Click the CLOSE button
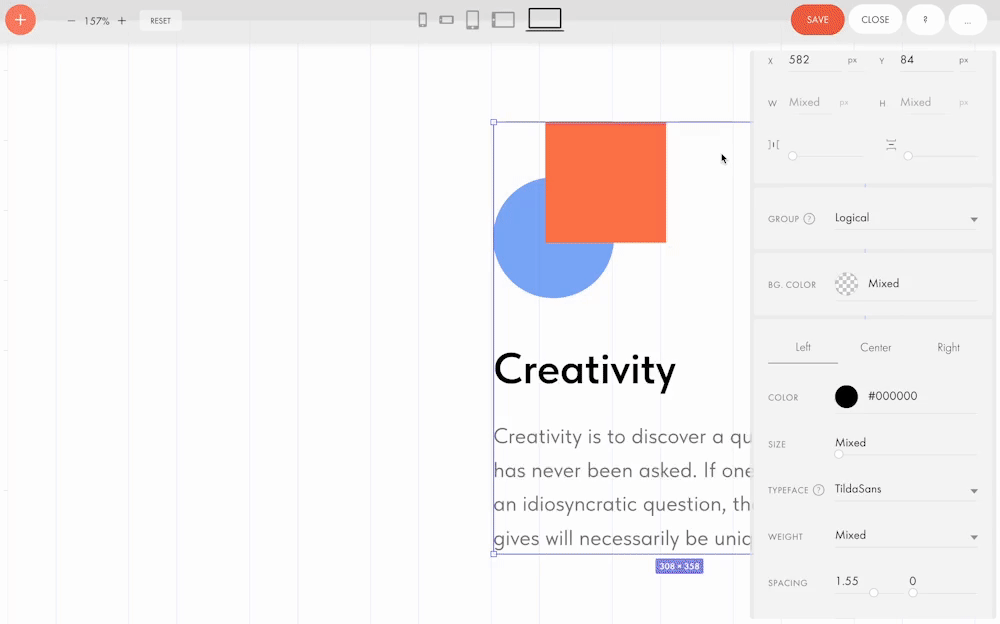Image resolution: width=1000 pixels, height=624 pixels. click(875, 20)
